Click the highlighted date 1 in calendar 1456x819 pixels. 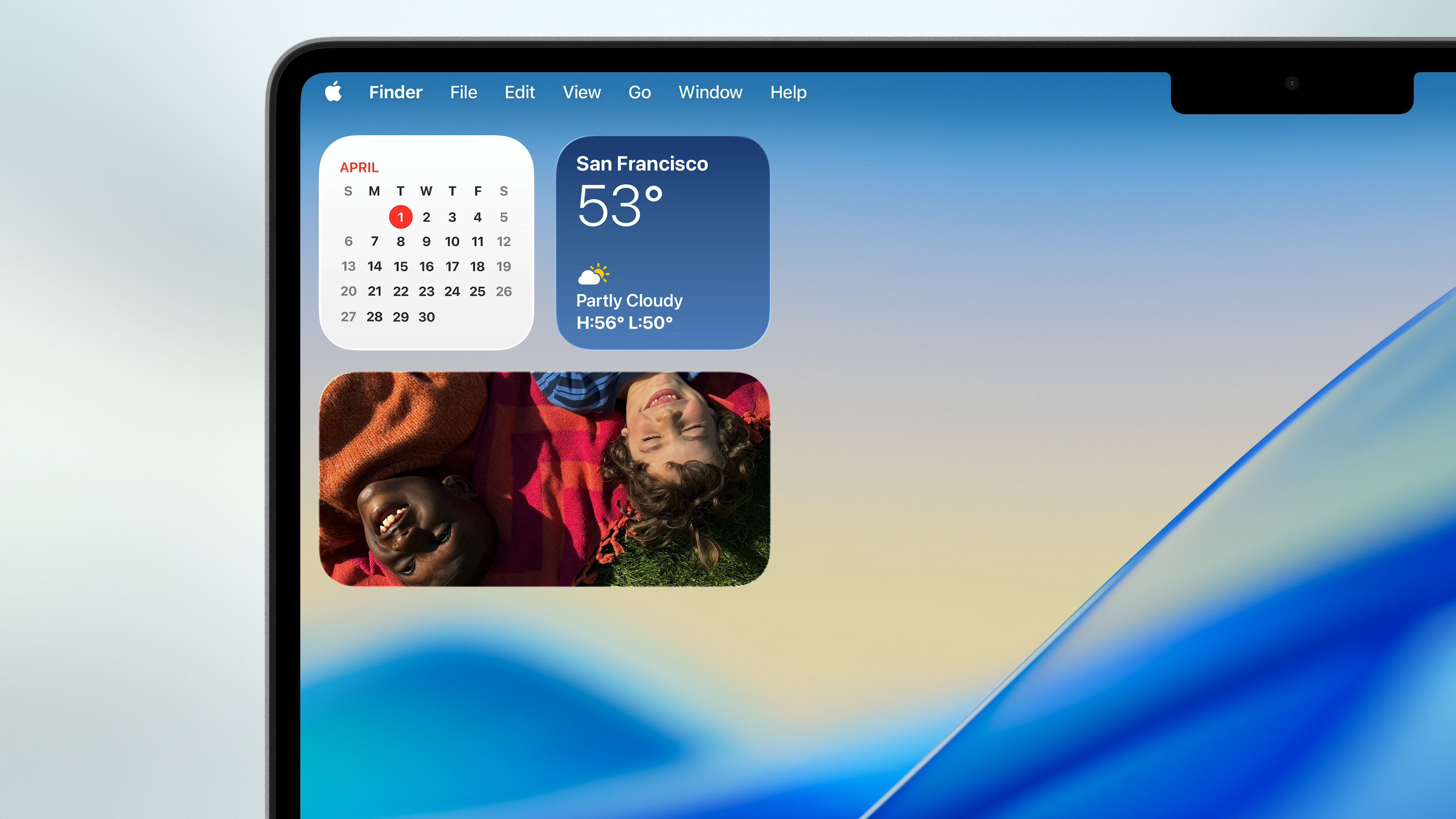pyautogui.click(x=400, y=217)
